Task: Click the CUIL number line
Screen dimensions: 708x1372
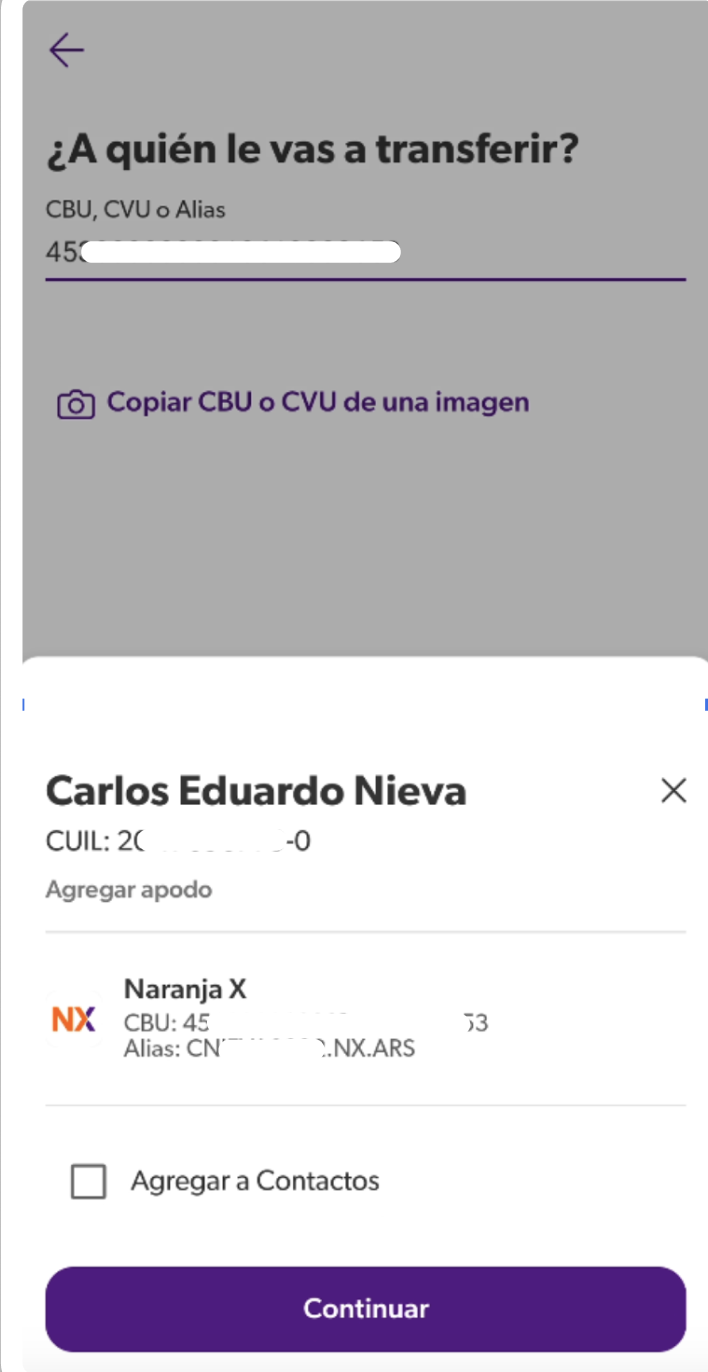Action: (x=178, y=842)
